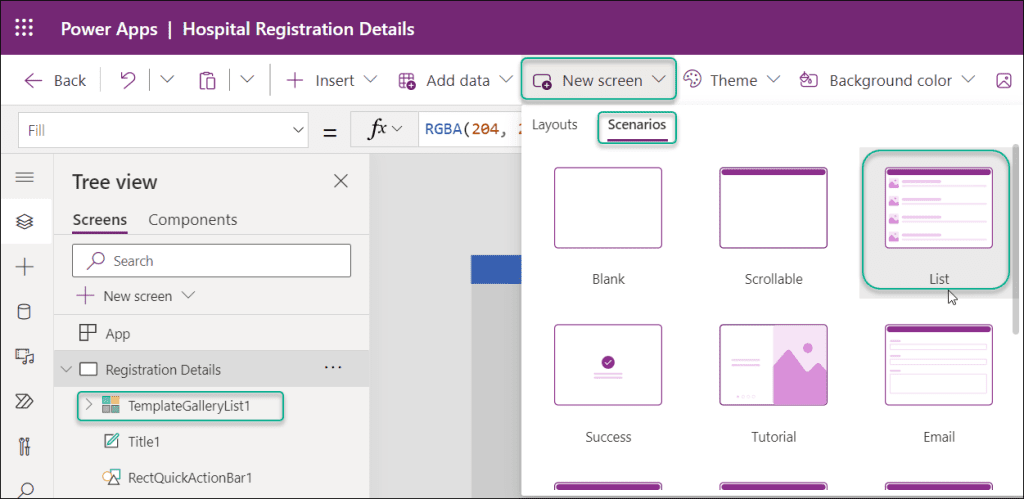
Task: Switch to the Components tab
Action: tap(193, 219)
